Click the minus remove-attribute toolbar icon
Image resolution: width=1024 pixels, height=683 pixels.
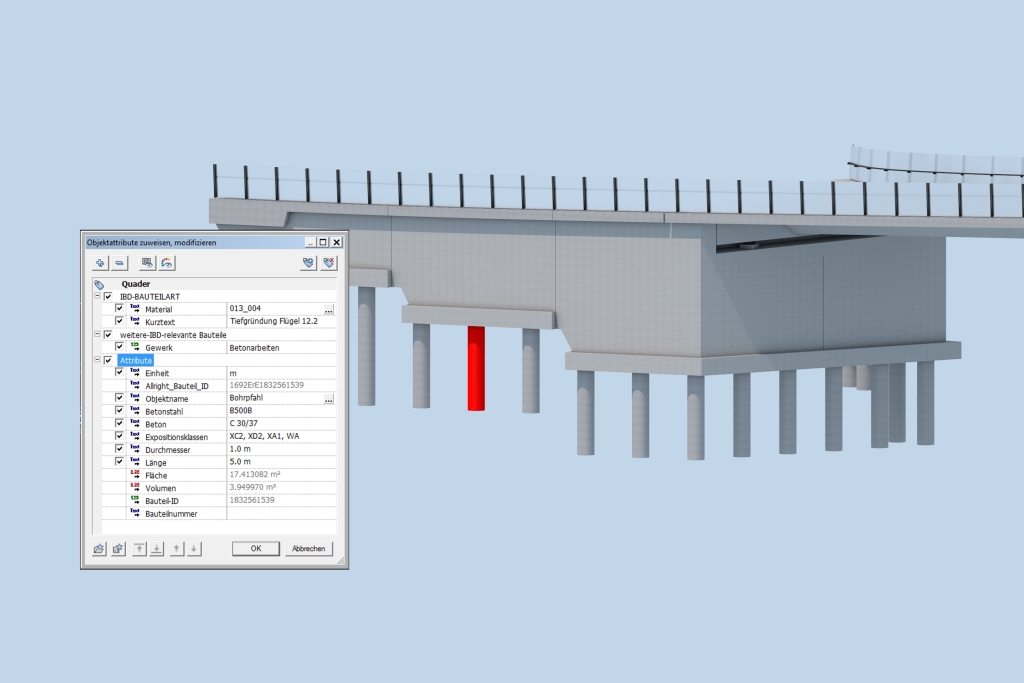(119, 263)
